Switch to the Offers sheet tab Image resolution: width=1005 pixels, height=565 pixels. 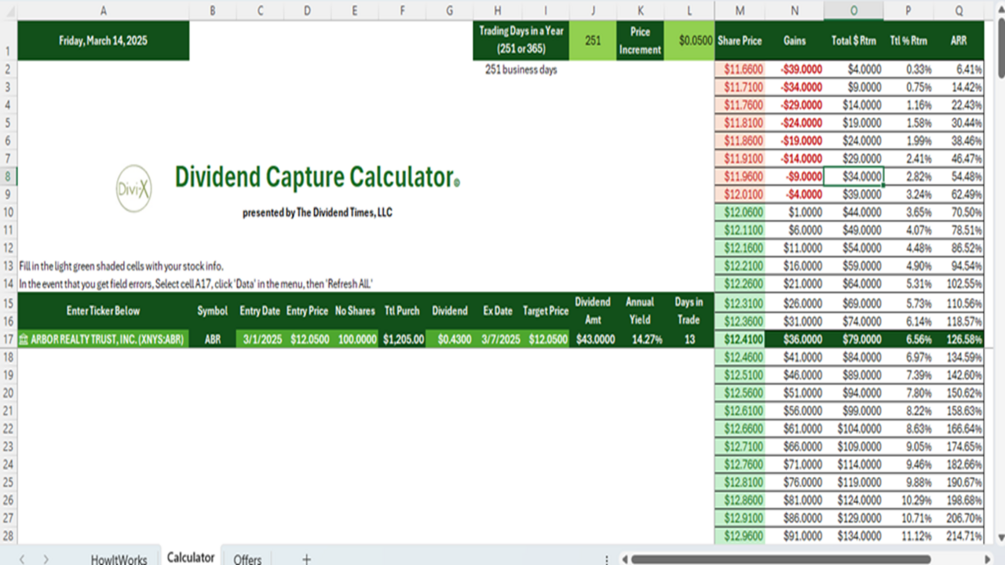pyautogui.click(x=247, y=559)
